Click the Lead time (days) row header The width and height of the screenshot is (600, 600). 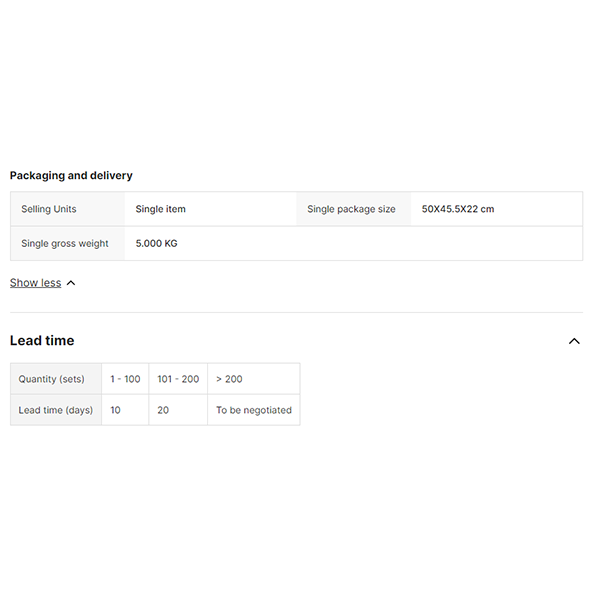(56, 410)
